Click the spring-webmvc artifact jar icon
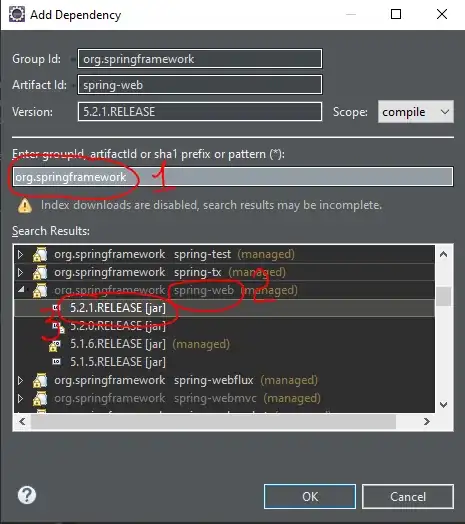The width and height of the screenshot is (465, 524). point(40,398)
